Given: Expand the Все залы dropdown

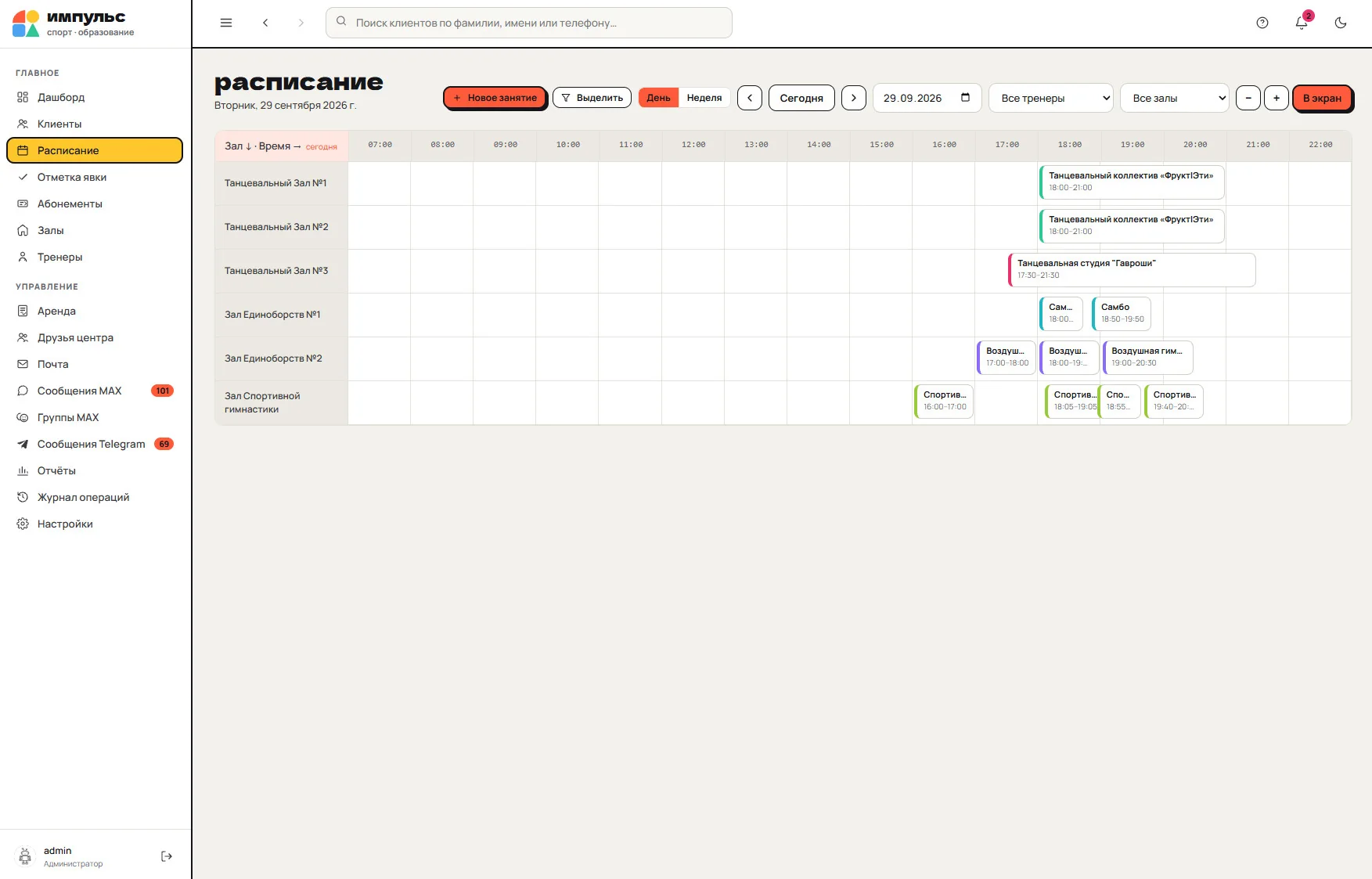Looking at the screenshot, I should tap(1175, 98).
